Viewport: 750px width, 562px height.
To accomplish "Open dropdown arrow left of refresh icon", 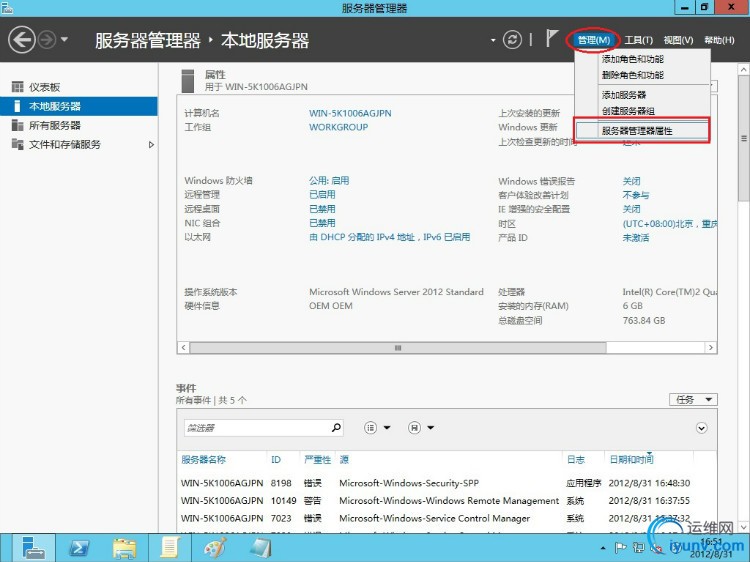I will [493, 40].
